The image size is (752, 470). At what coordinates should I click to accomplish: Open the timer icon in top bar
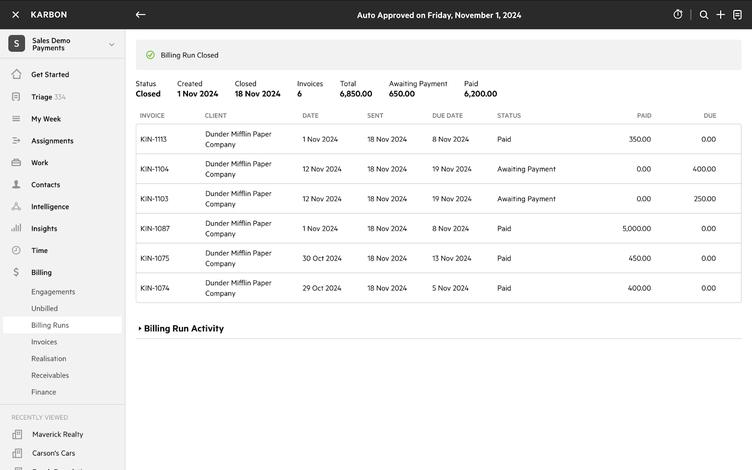pos(678,15)
